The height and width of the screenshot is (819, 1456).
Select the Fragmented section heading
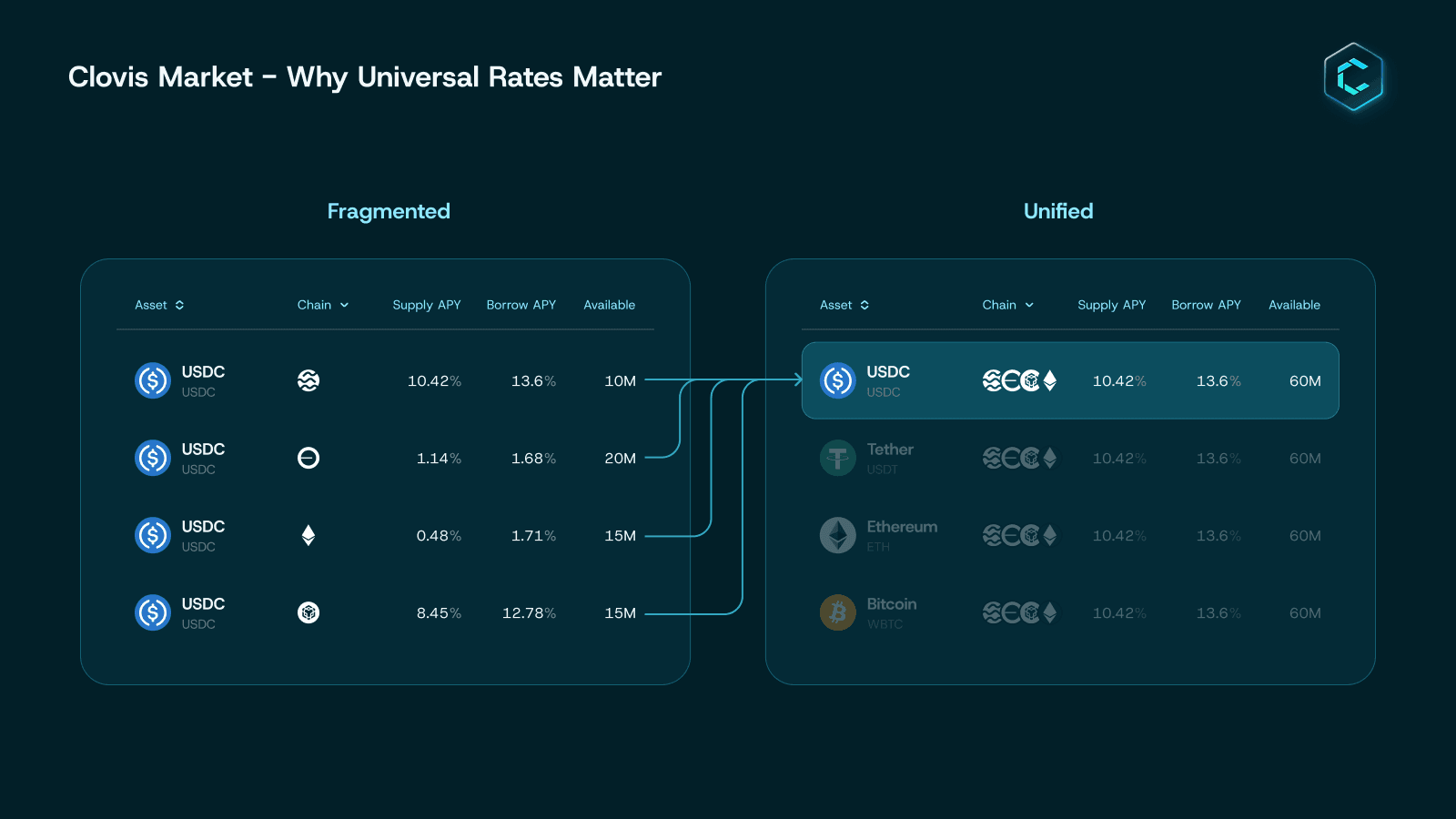389,211
